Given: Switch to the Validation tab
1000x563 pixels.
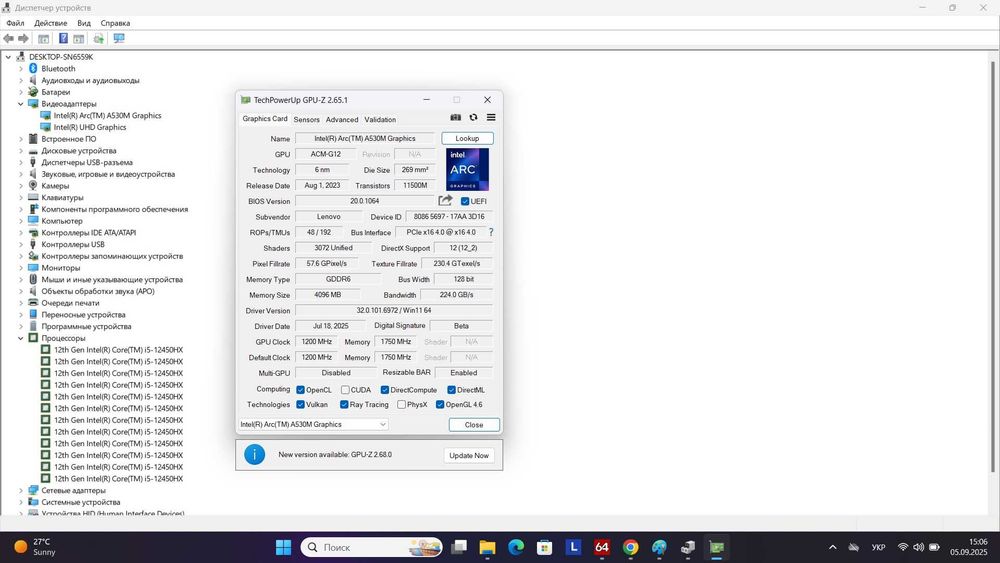Looking at the screenshot, I should (380, 119).
